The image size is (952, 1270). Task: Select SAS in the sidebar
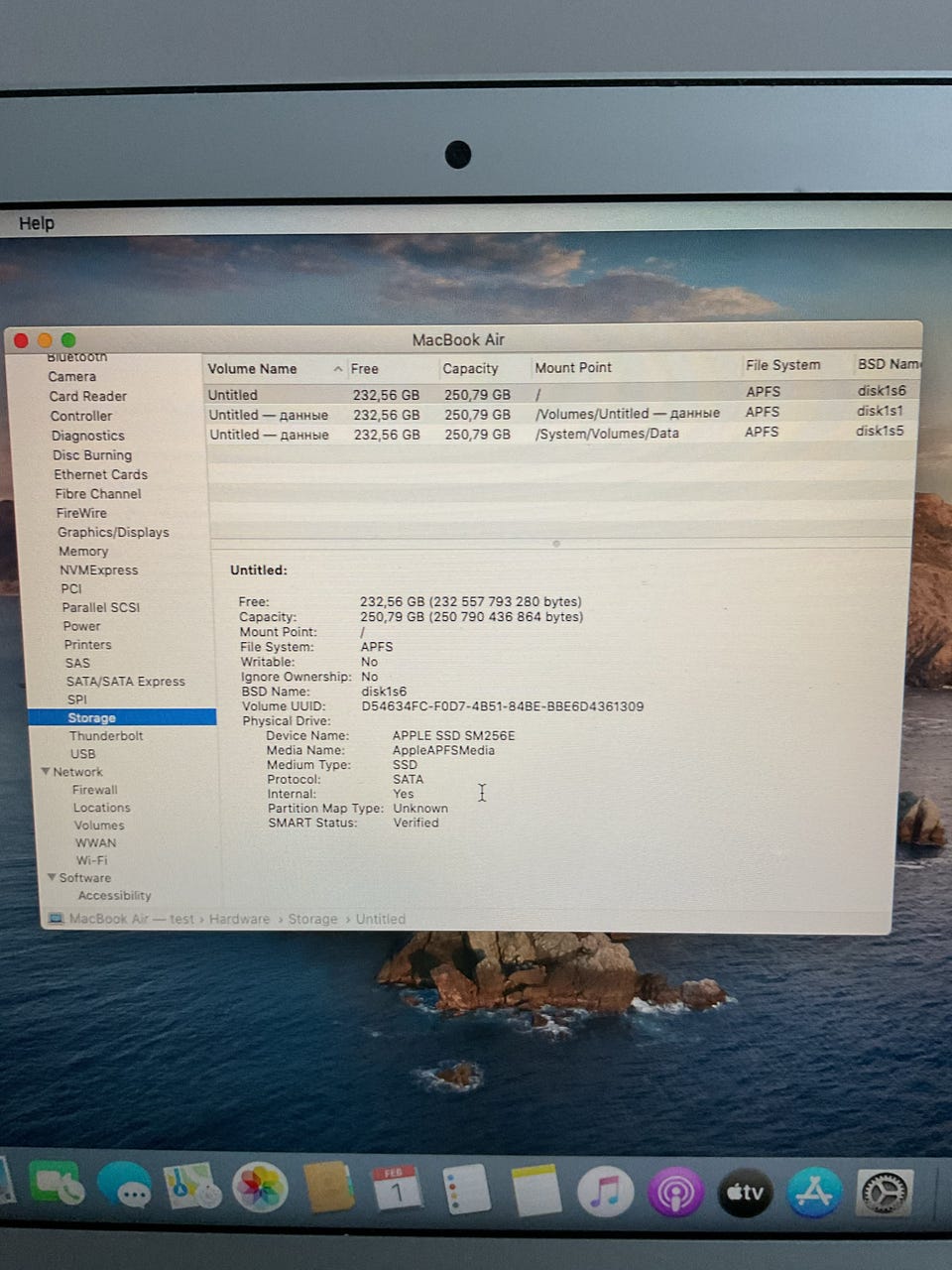coord(77,663)
